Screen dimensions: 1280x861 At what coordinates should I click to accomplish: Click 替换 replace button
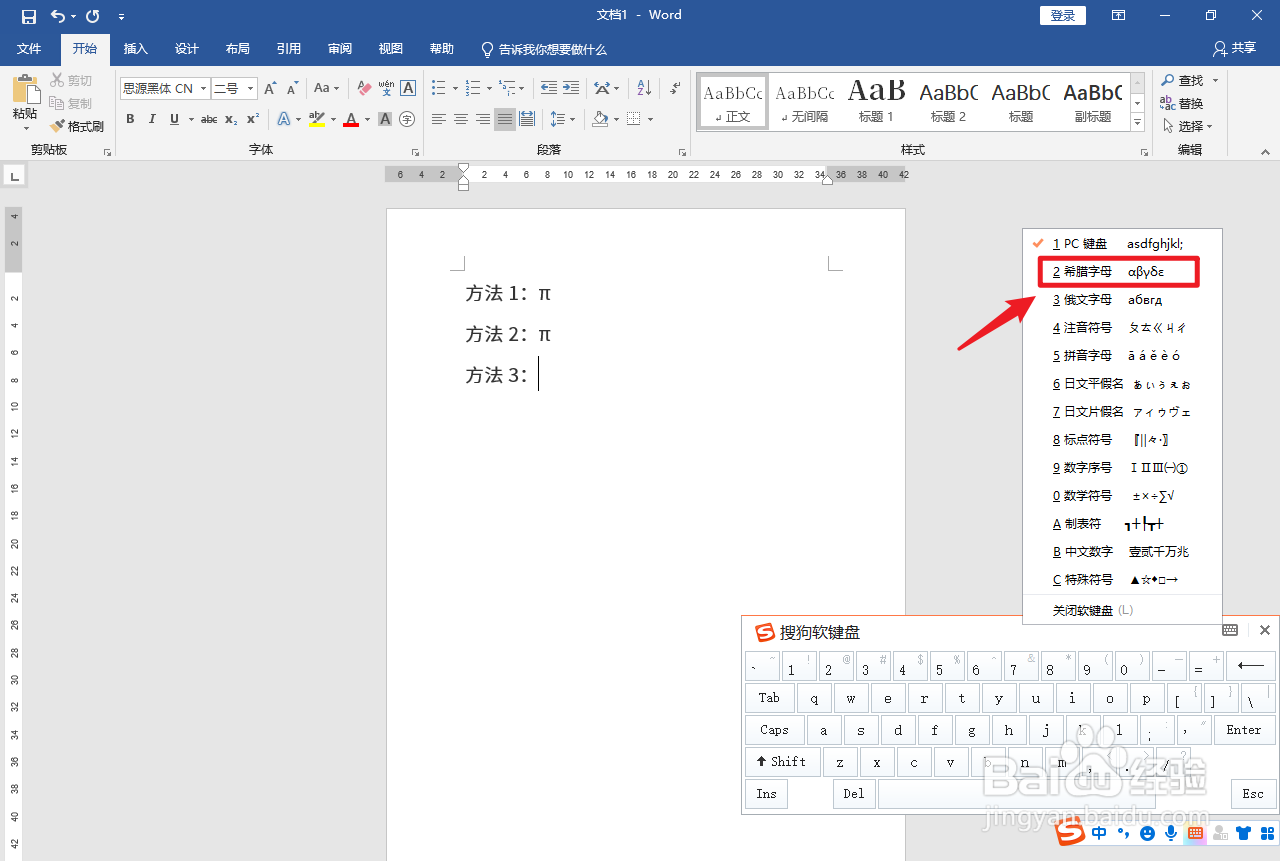[x=1182, y=103]
